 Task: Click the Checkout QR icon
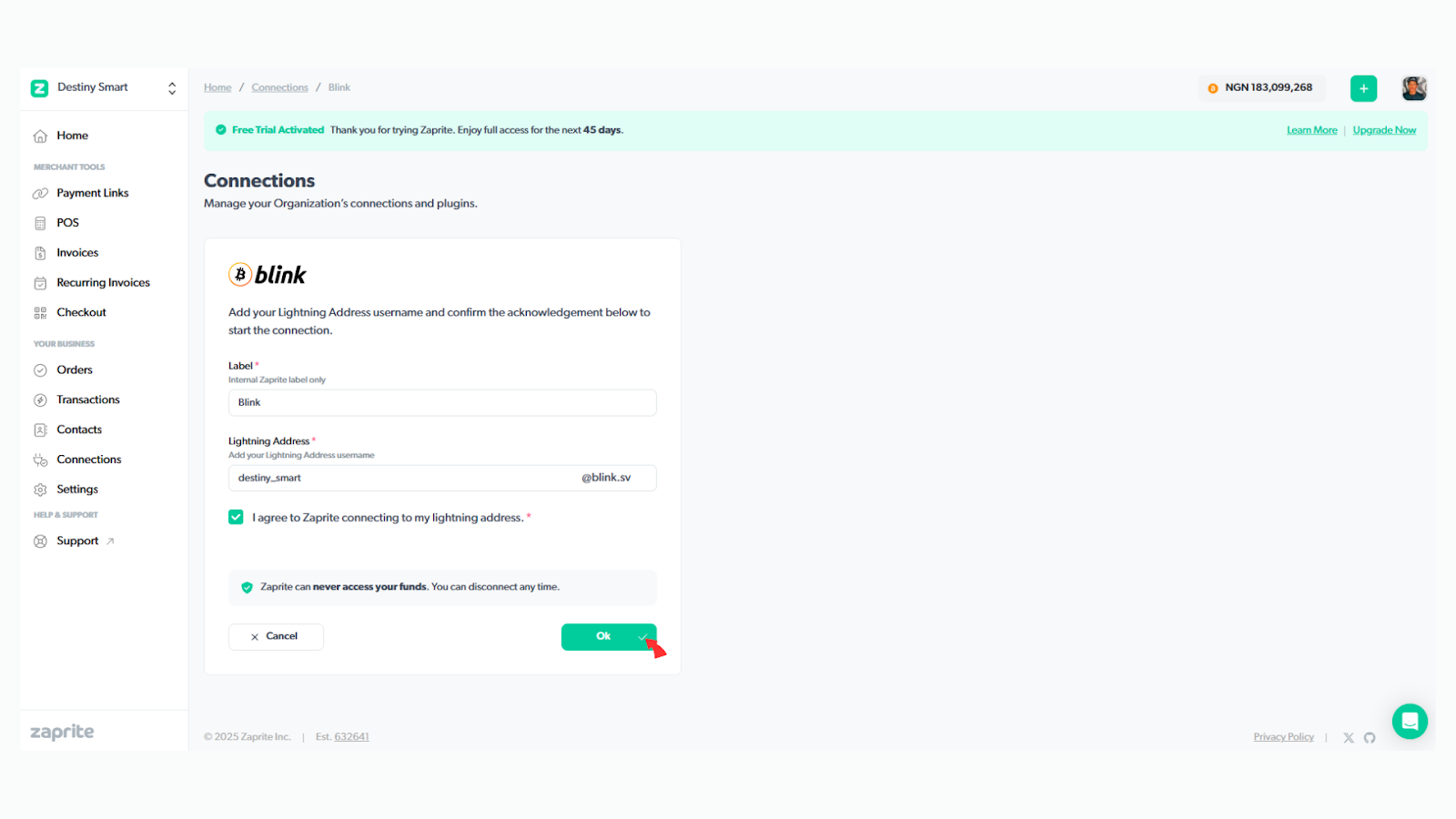[40, 313]
